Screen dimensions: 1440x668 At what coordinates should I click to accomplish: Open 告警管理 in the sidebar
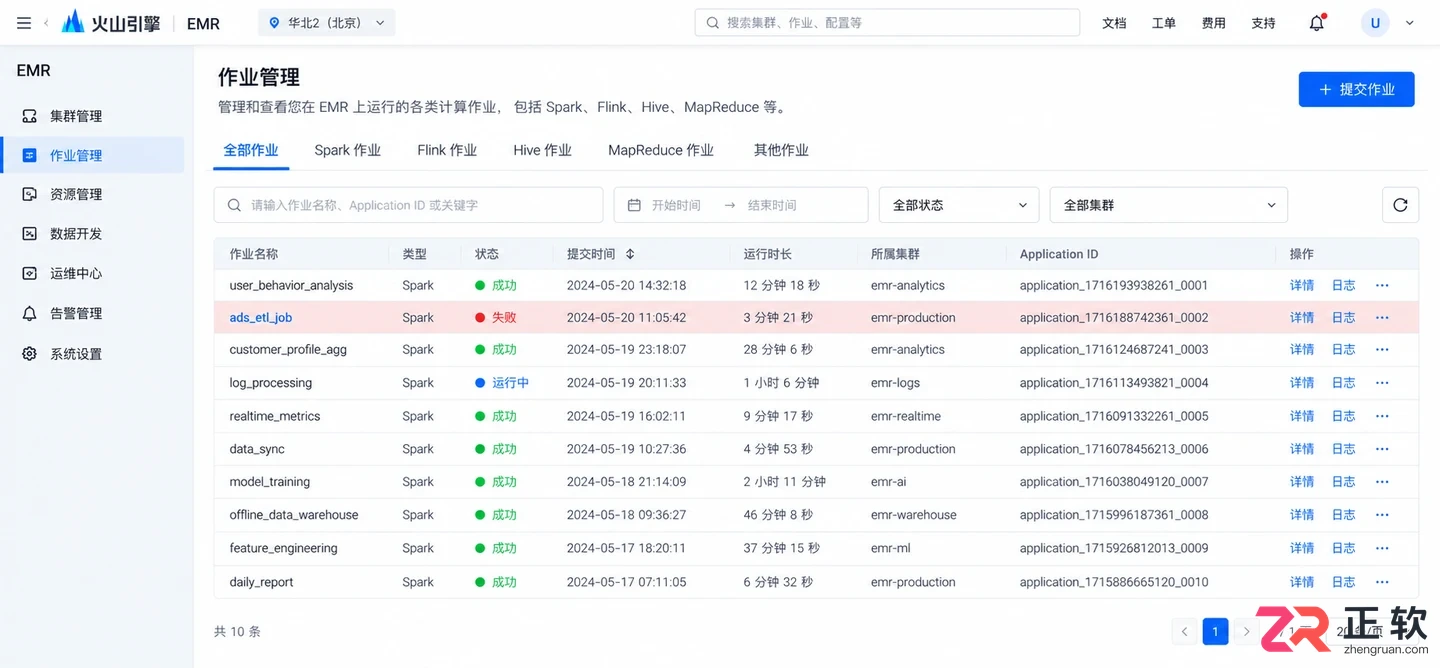(x=92, y=313)
